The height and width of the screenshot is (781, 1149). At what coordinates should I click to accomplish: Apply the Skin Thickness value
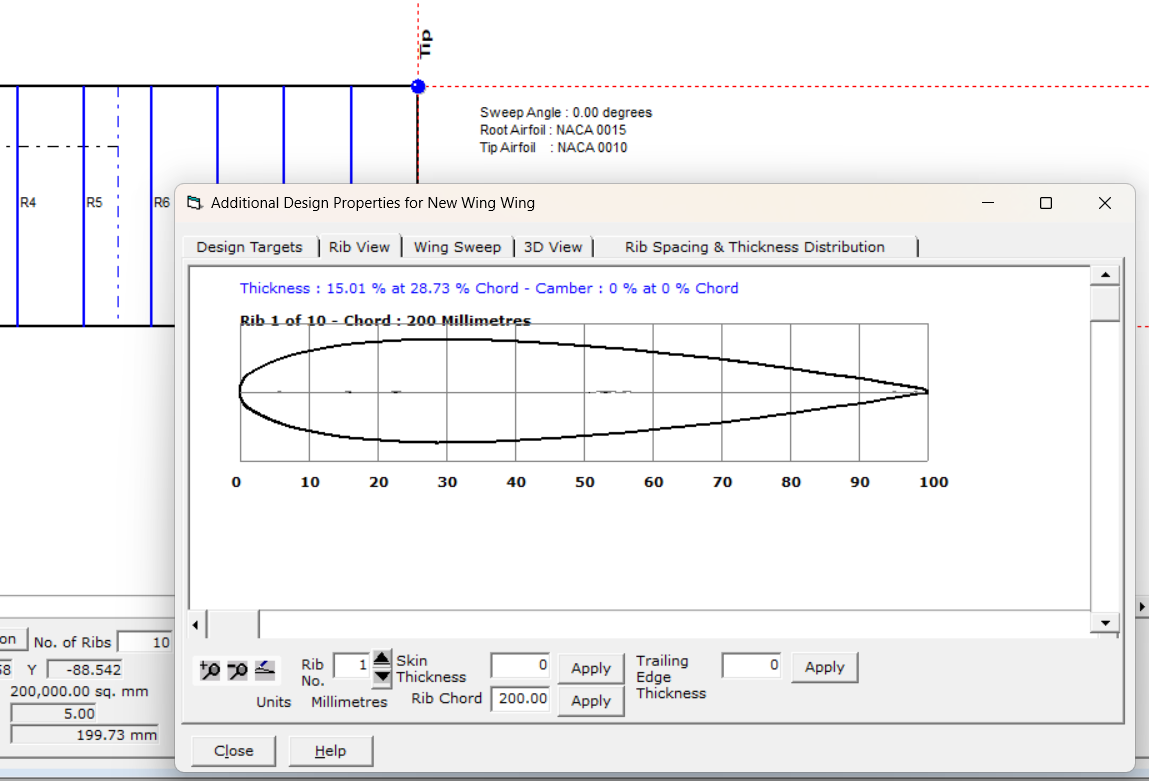click(x=591, y=668)
